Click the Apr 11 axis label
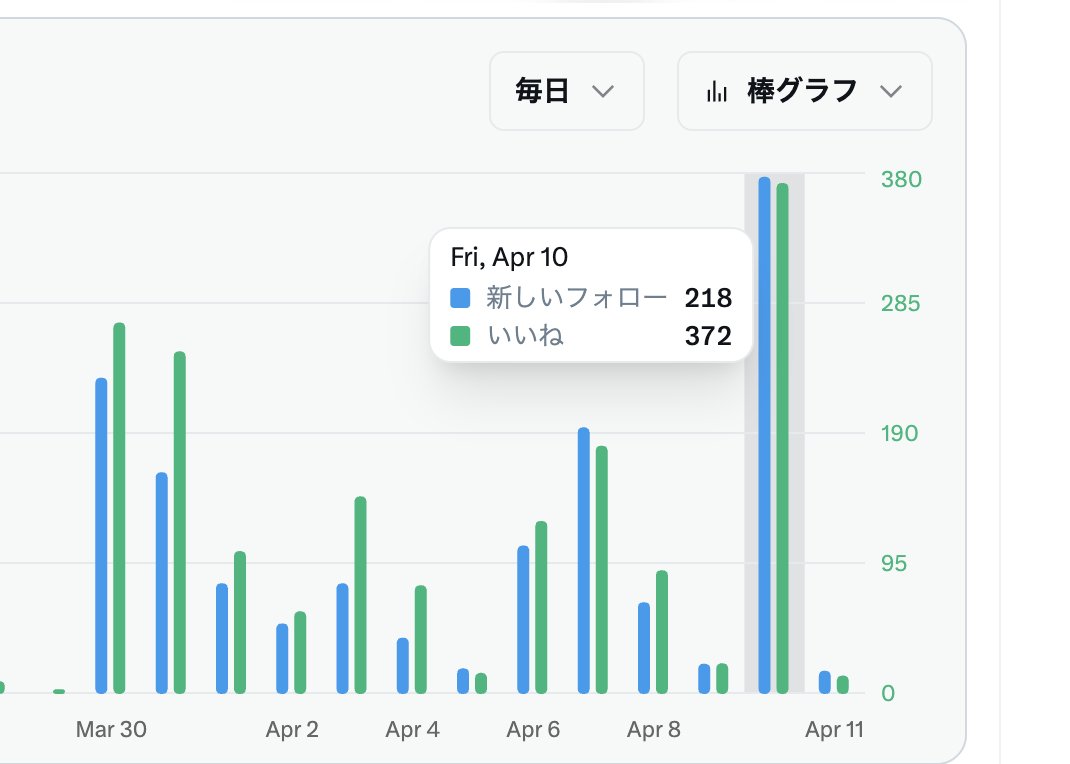 [834, 729]
